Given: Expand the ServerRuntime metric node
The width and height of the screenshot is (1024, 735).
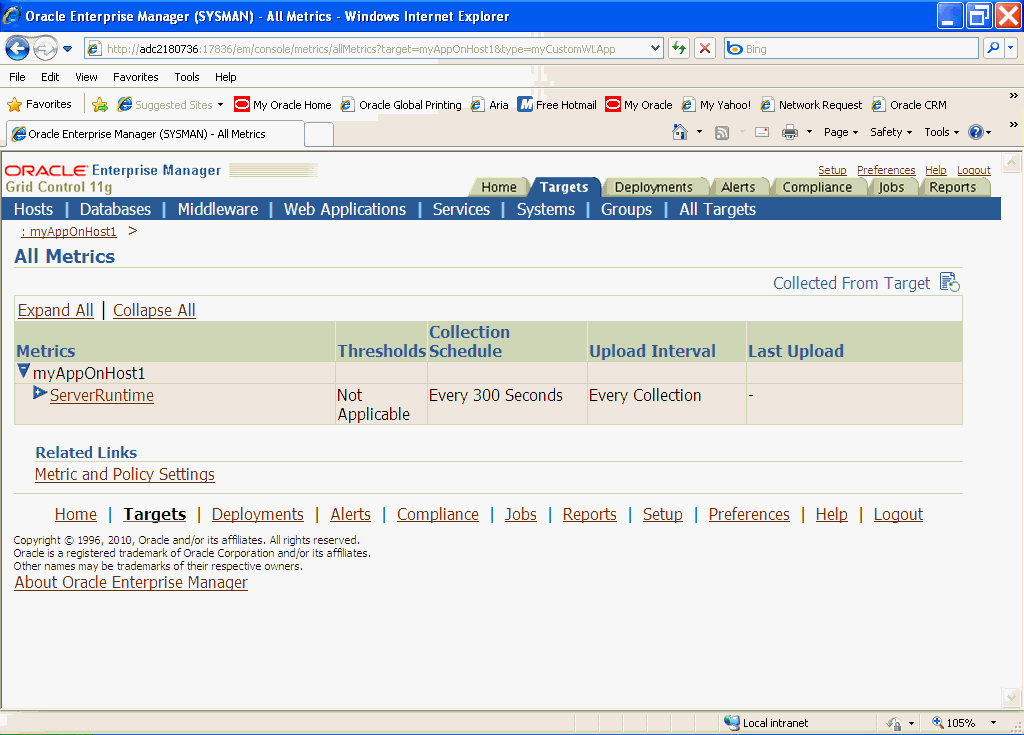Looking at the screenshot, I should tap(40, 393).
